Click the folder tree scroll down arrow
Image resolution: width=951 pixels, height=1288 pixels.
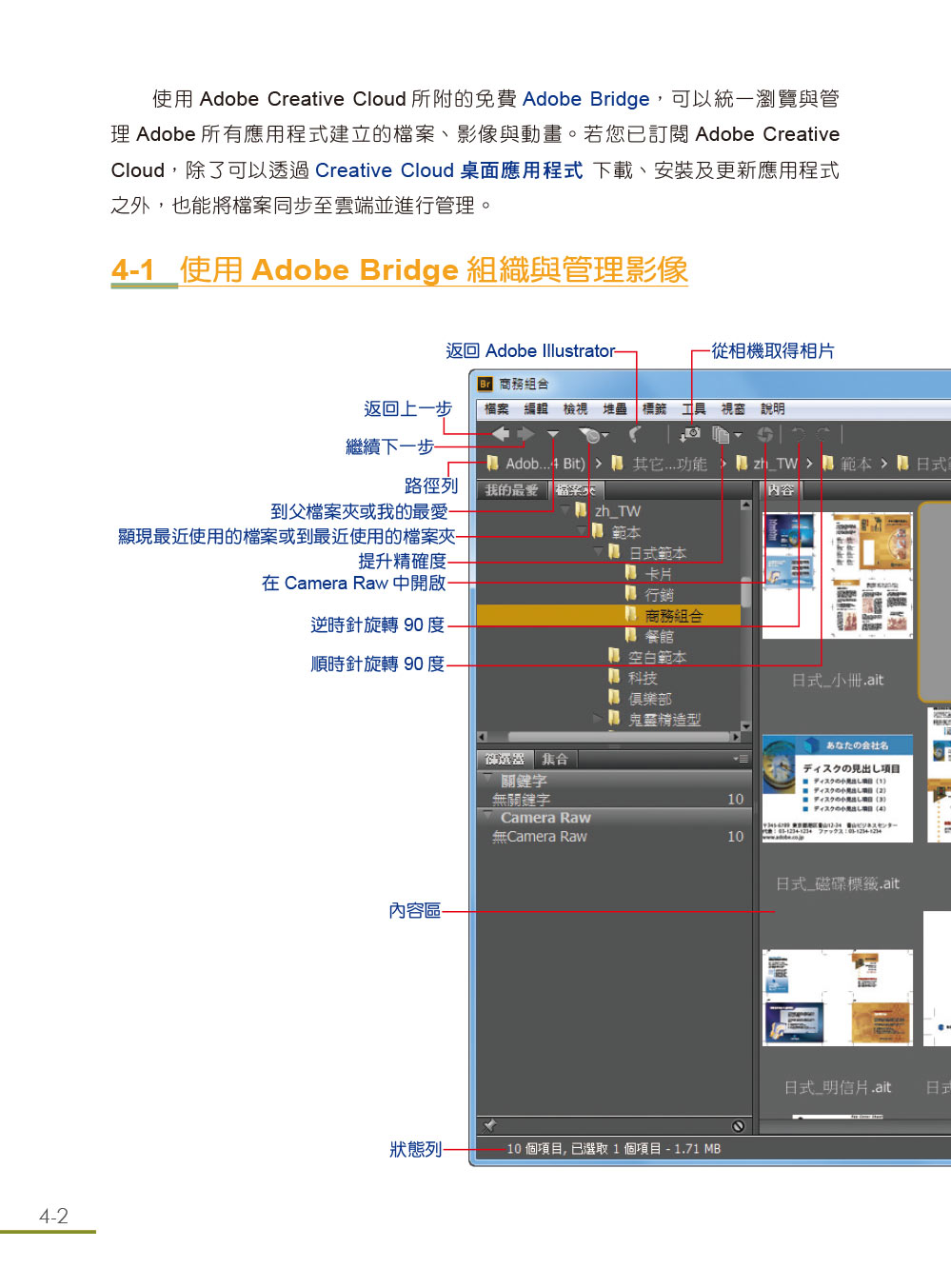click(746, 725)
